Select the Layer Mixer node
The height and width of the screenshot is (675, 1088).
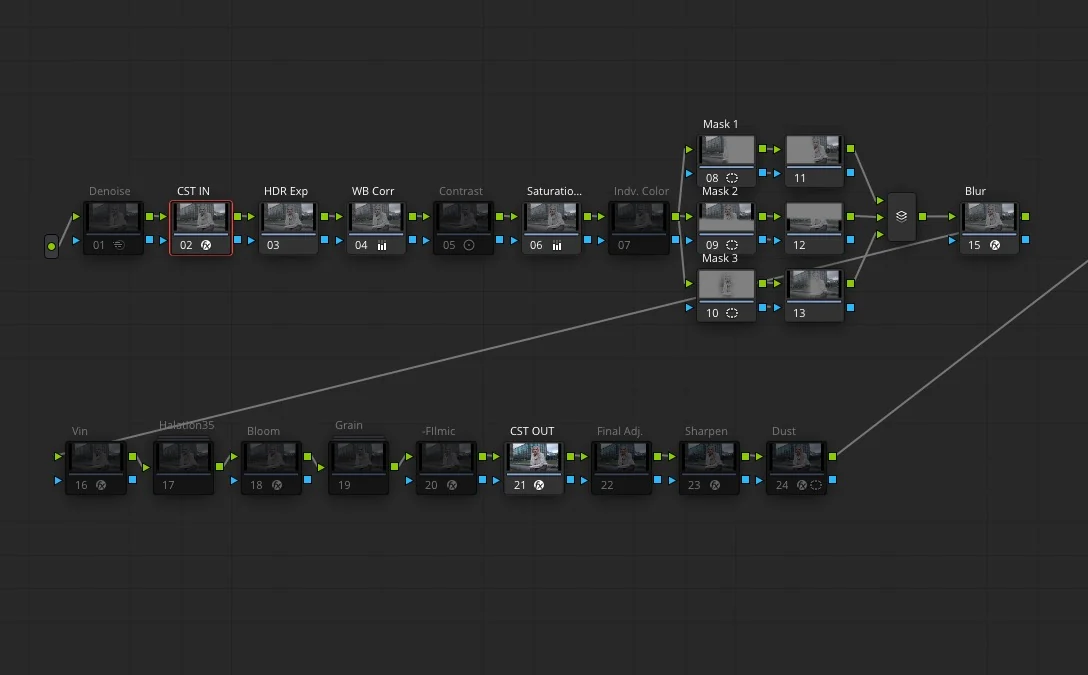(901, 216)
